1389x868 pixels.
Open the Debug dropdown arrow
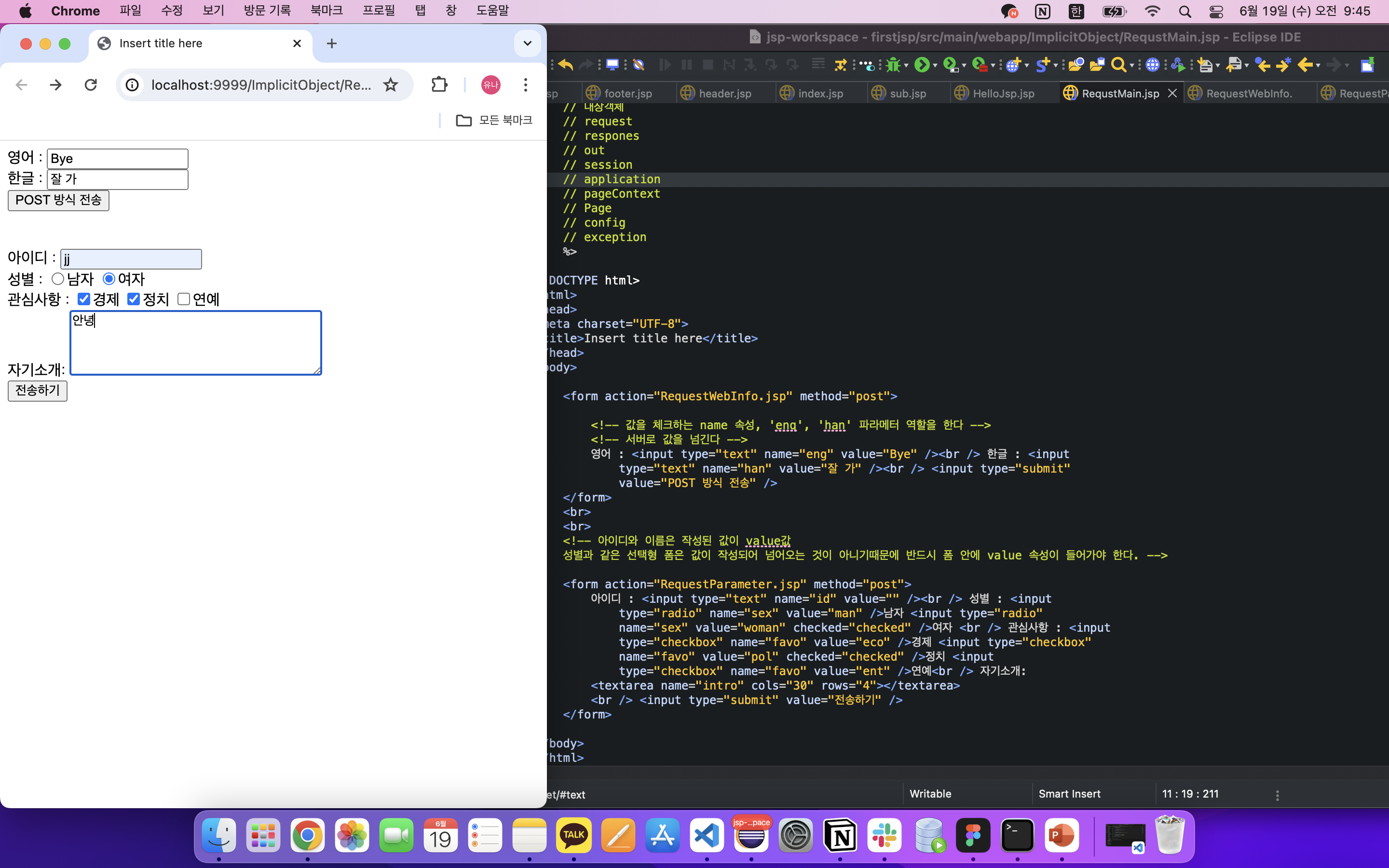coord(906,66)
